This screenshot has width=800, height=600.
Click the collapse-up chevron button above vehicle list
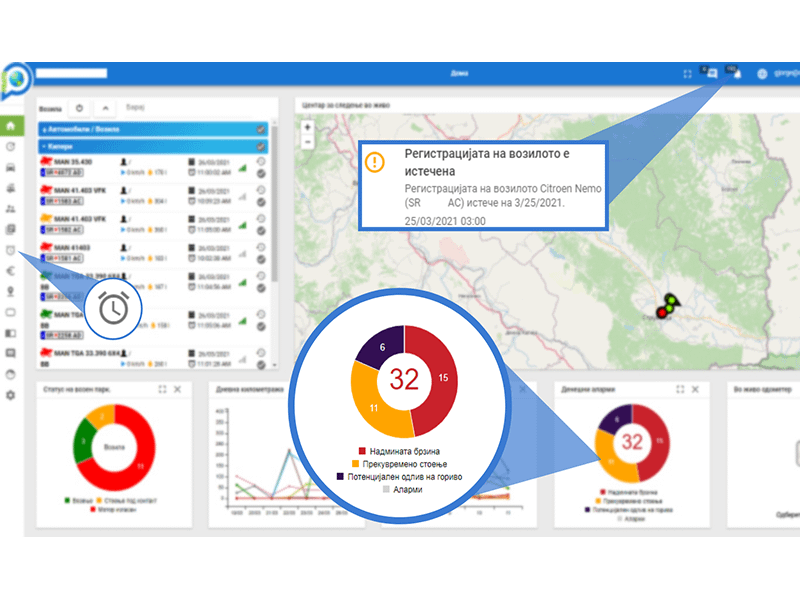[107, 107]
